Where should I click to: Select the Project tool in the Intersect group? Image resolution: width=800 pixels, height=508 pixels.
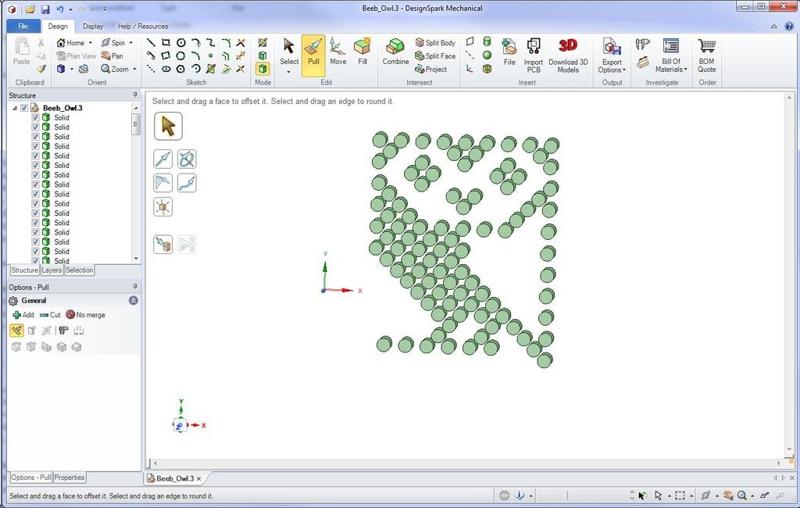(x=431, y=69)
